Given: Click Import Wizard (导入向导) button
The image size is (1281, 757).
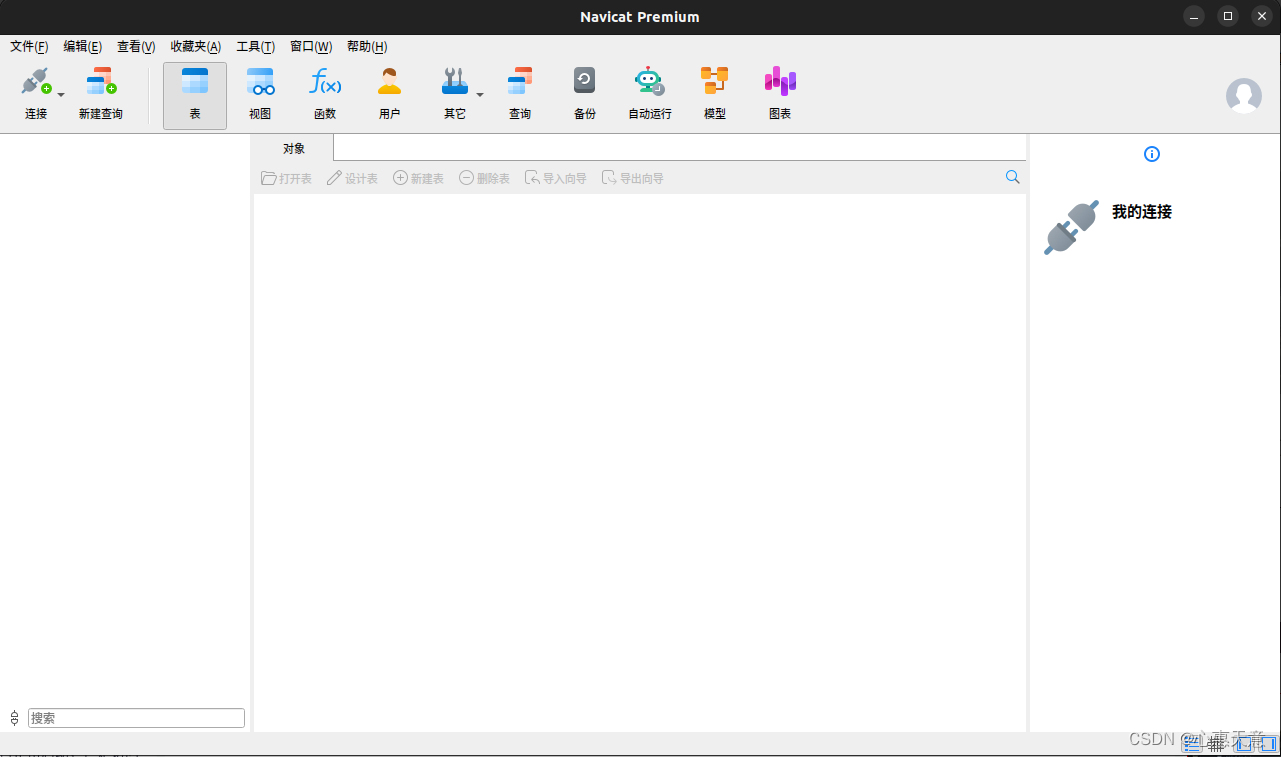Looking at the screenshot, I should click(x=556, y=178).
